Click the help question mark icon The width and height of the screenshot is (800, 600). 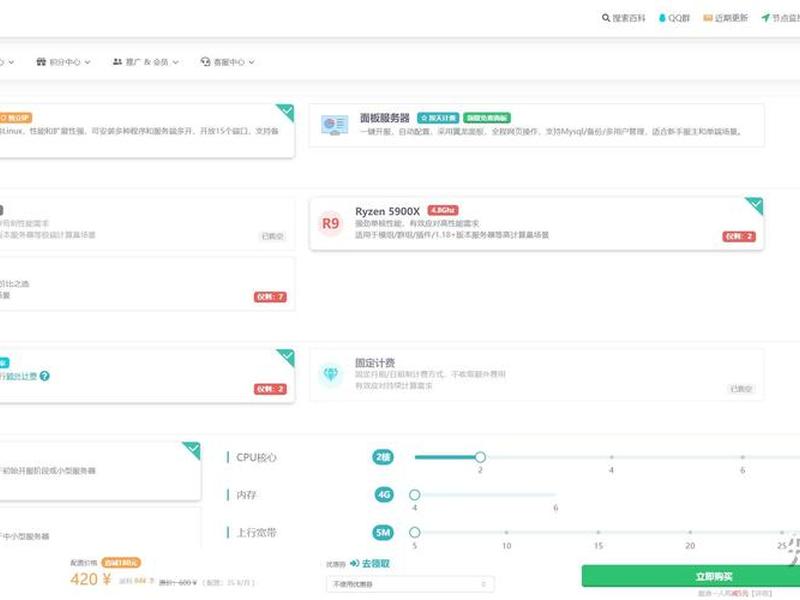(45, 376)
